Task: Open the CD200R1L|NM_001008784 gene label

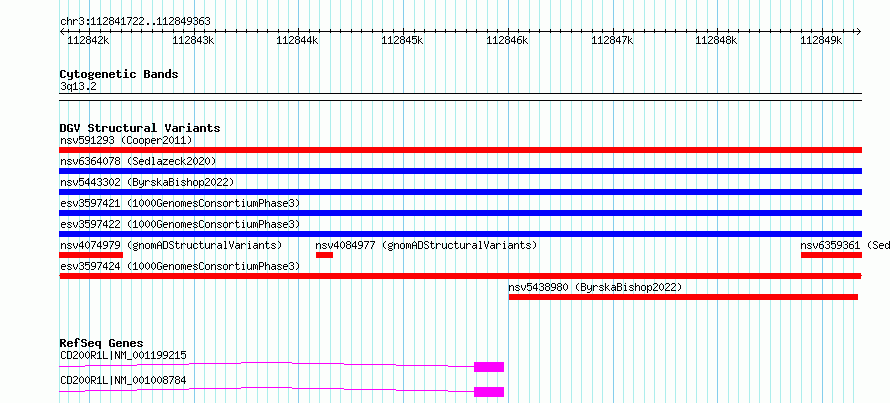Action: click(x=123, y=380)
